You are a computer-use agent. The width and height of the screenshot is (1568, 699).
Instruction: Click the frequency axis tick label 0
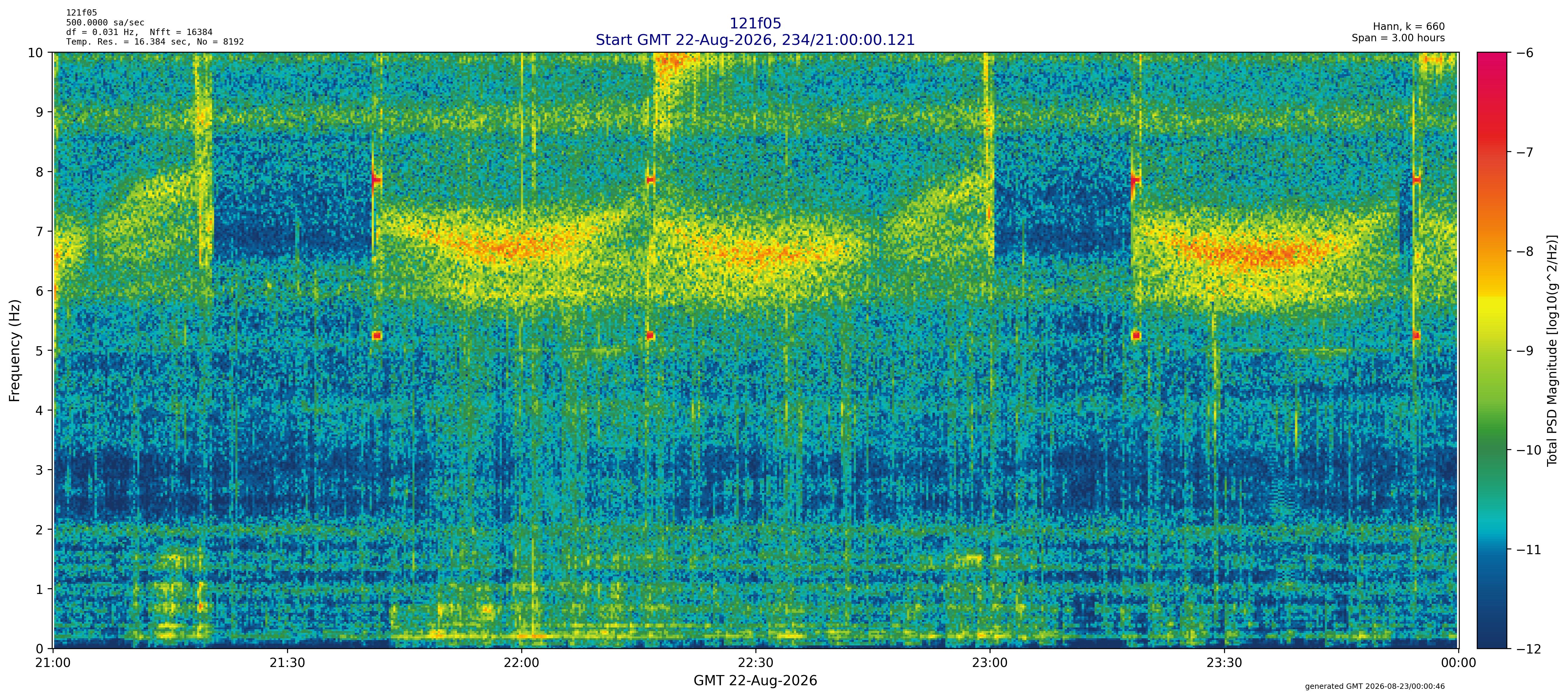coord(39,649)
